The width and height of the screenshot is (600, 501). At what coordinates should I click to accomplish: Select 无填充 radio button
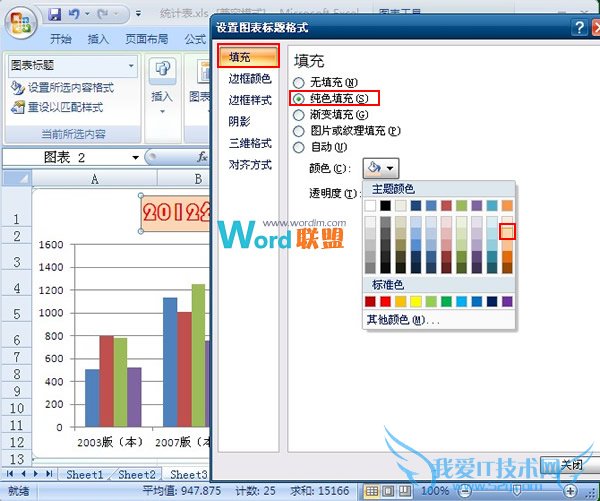[298, 82]
